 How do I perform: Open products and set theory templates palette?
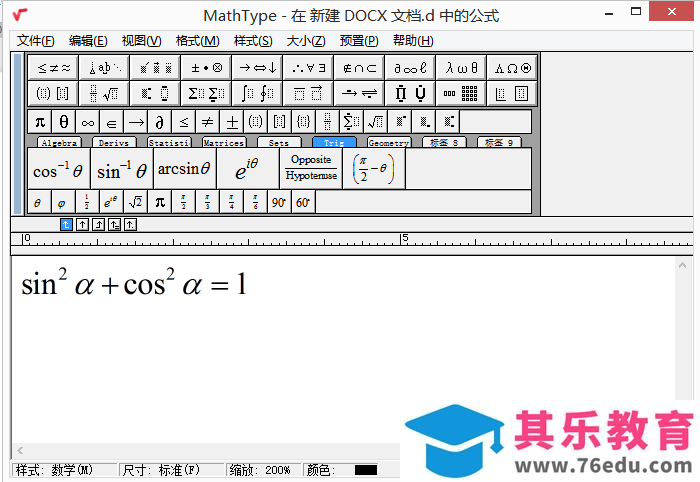click(x=410, y=93)
